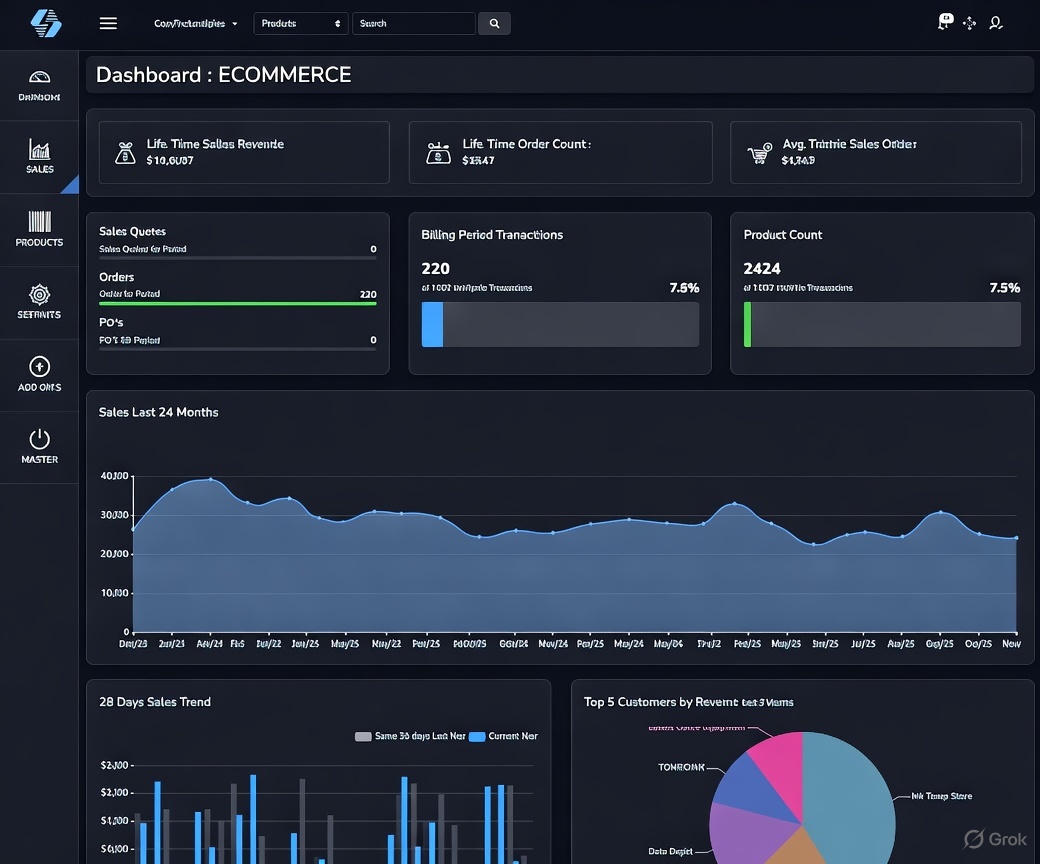1040x864 pixels.
Task: Click the Billing Period Transactions progress bar
Action: 560,325
